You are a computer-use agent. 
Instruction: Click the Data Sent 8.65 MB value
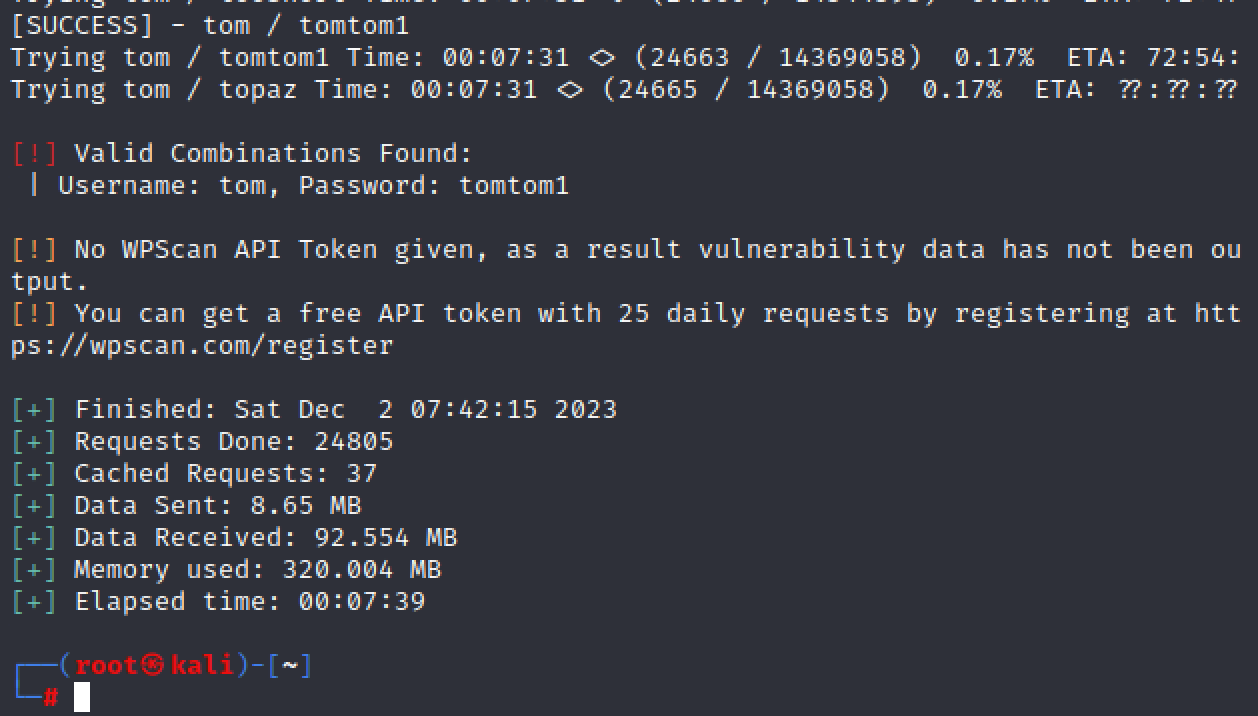[305, 505]
